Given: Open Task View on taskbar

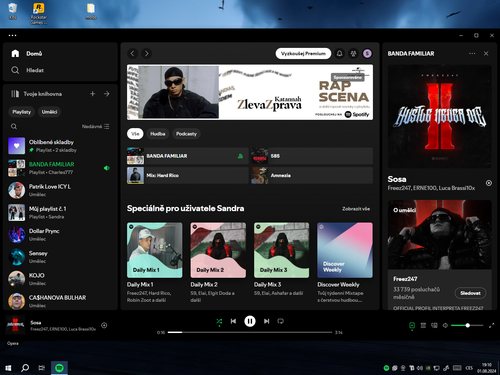Looking at the screenshot, I should 42,368.
